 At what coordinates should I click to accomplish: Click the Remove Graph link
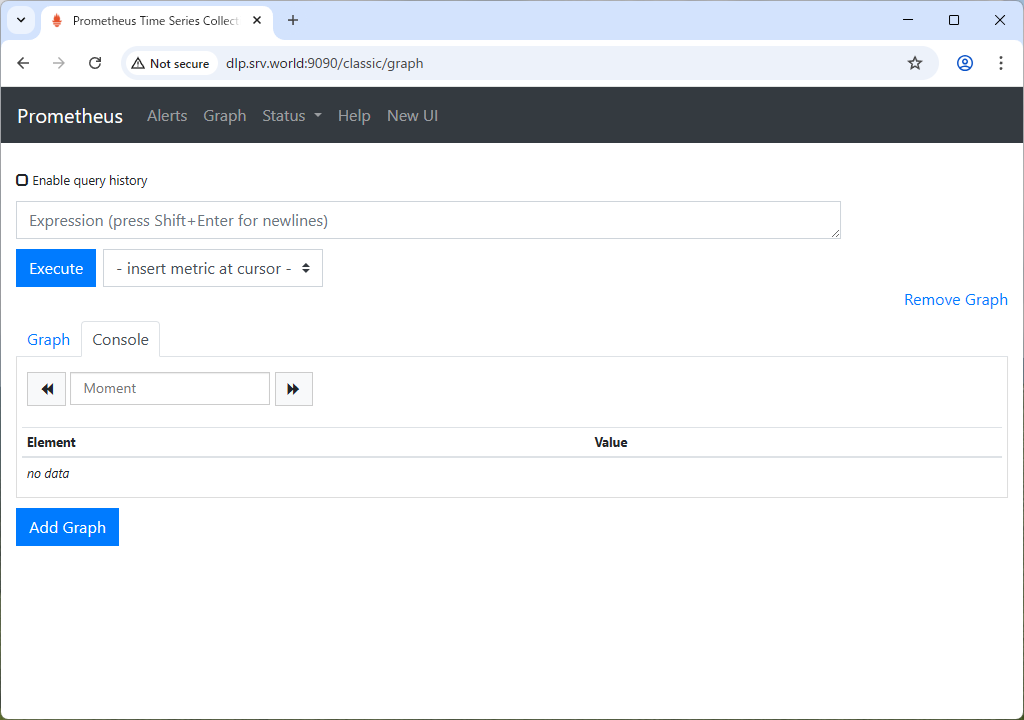point(955,300)
